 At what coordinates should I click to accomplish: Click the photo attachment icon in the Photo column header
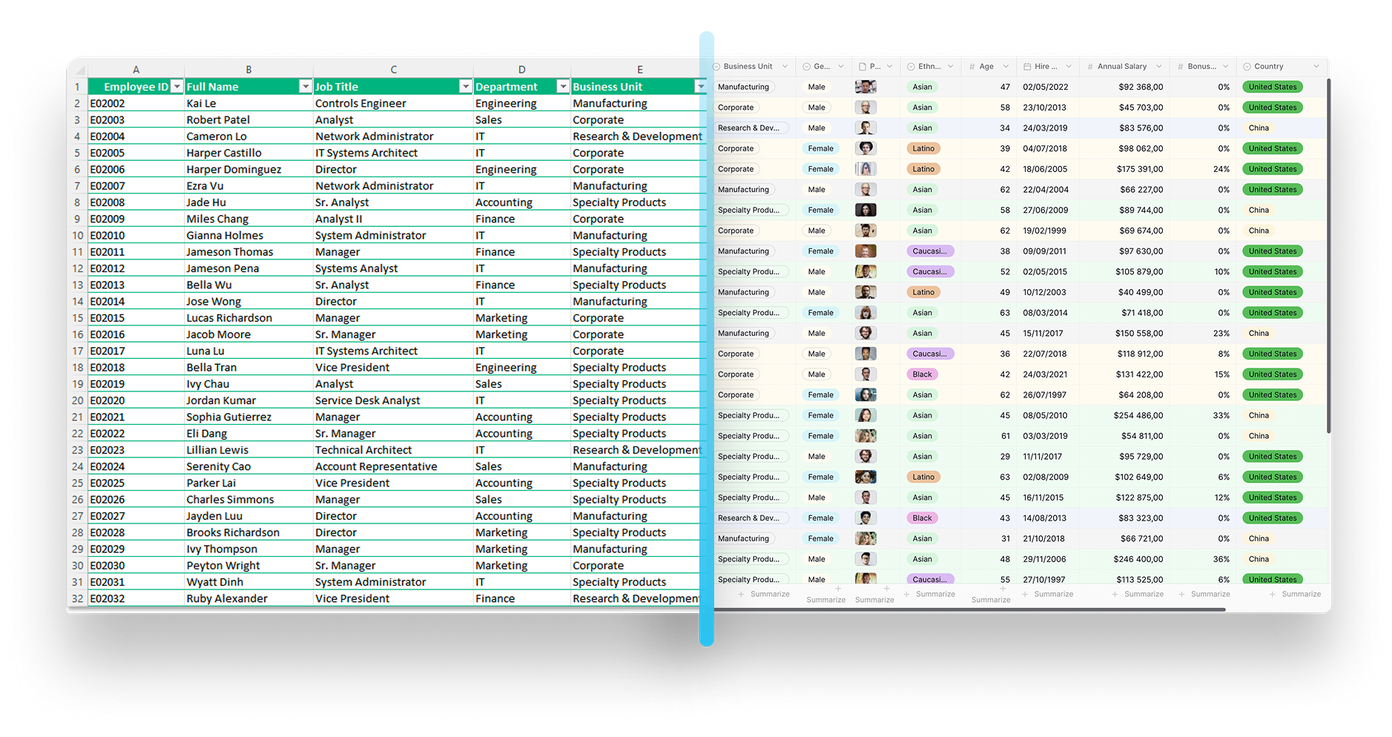[x=860, y=66]
